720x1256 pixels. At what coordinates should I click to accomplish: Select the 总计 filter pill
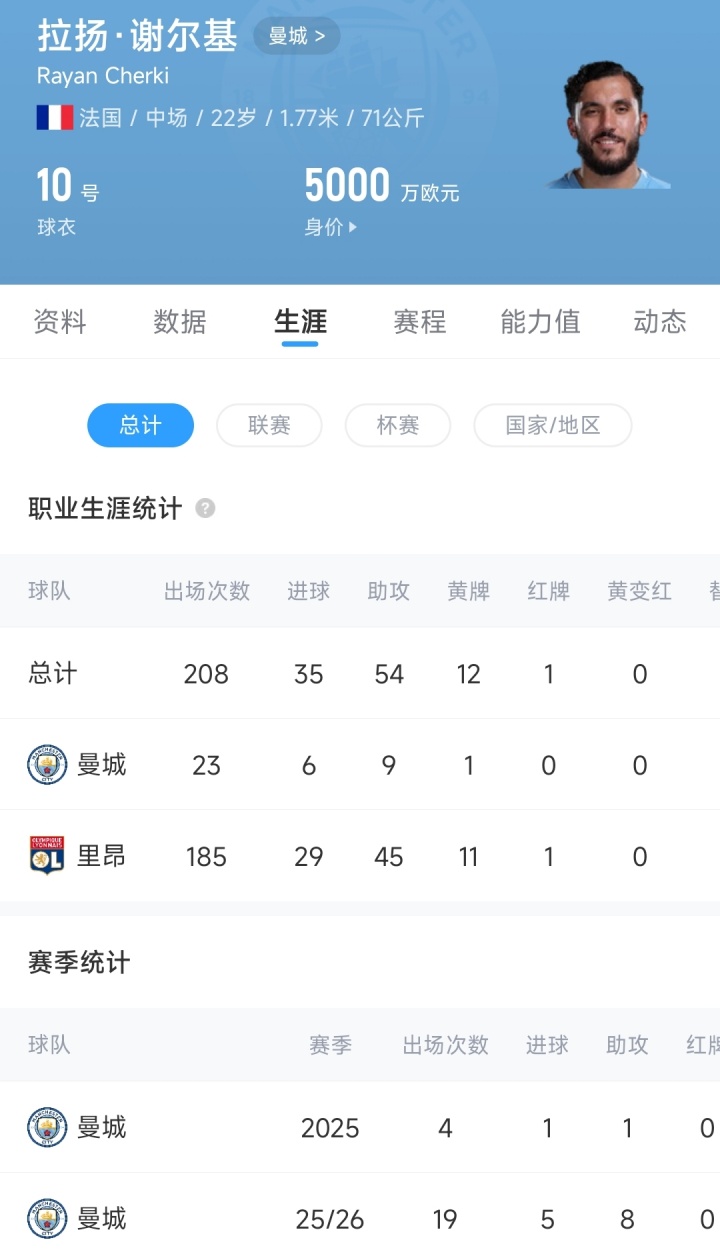point(140,425)
